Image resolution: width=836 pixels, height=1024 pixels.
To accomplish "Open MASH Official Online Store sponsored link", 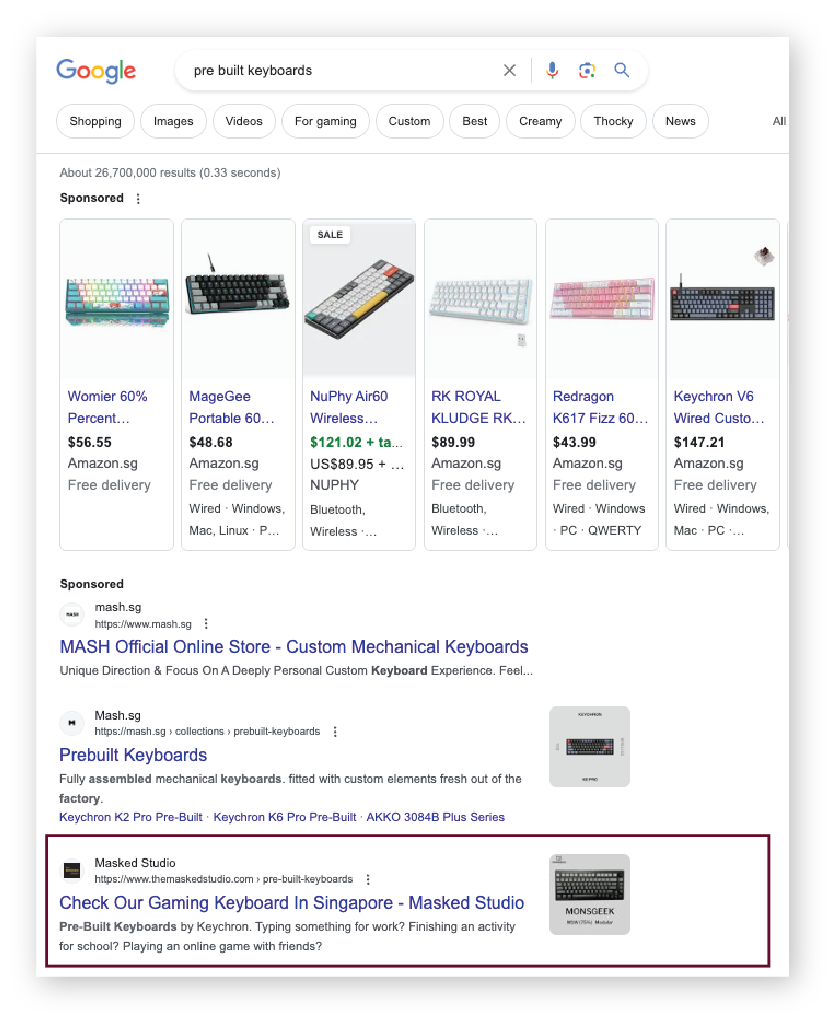I will coord(294,647).
